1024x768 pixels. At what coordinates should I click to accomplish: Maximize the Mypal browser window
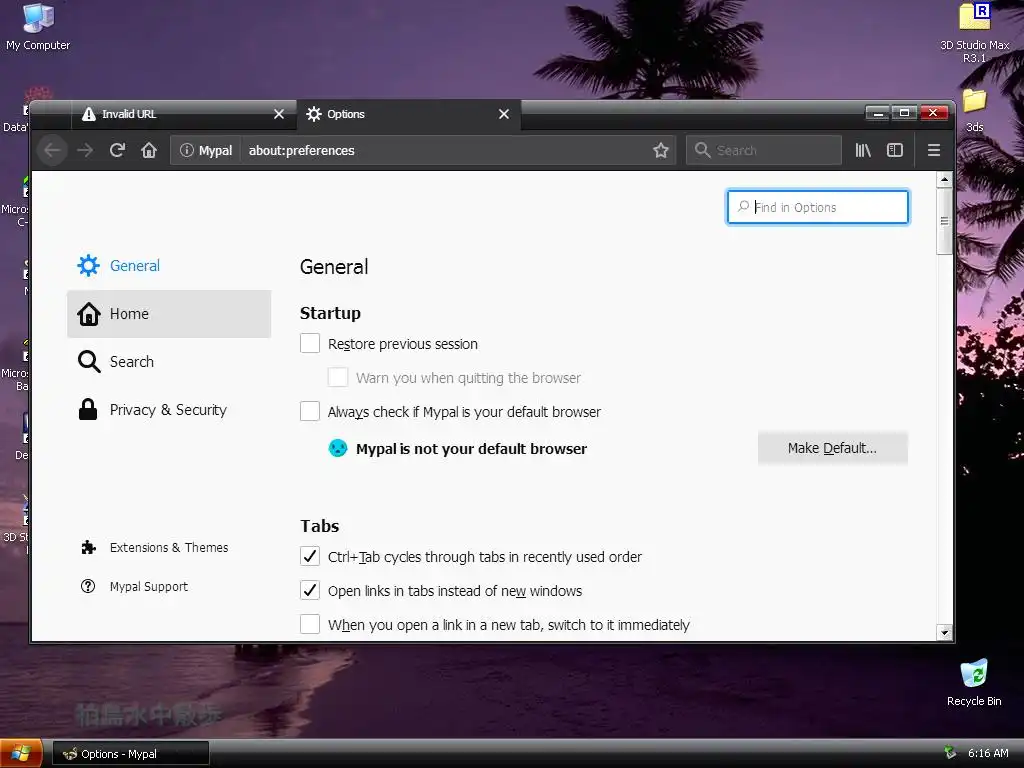904,113
